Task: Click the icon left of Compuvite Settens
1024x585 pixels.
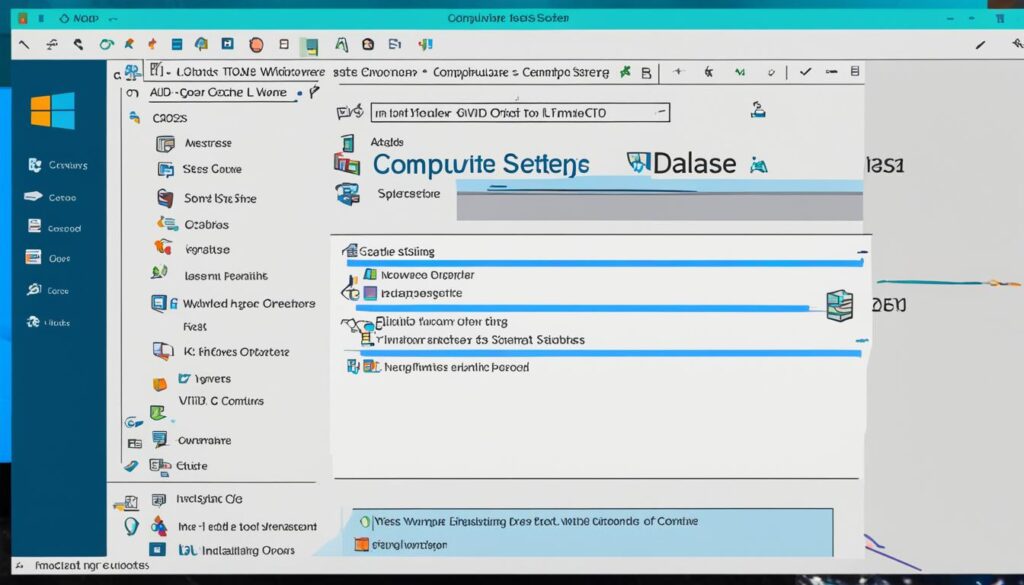Action: (347, 164)
